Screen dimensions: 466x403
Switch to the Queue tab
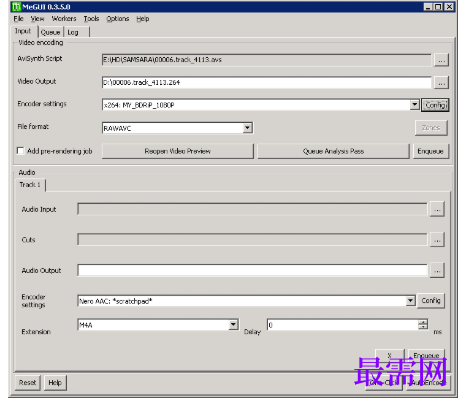pos(51,32)
